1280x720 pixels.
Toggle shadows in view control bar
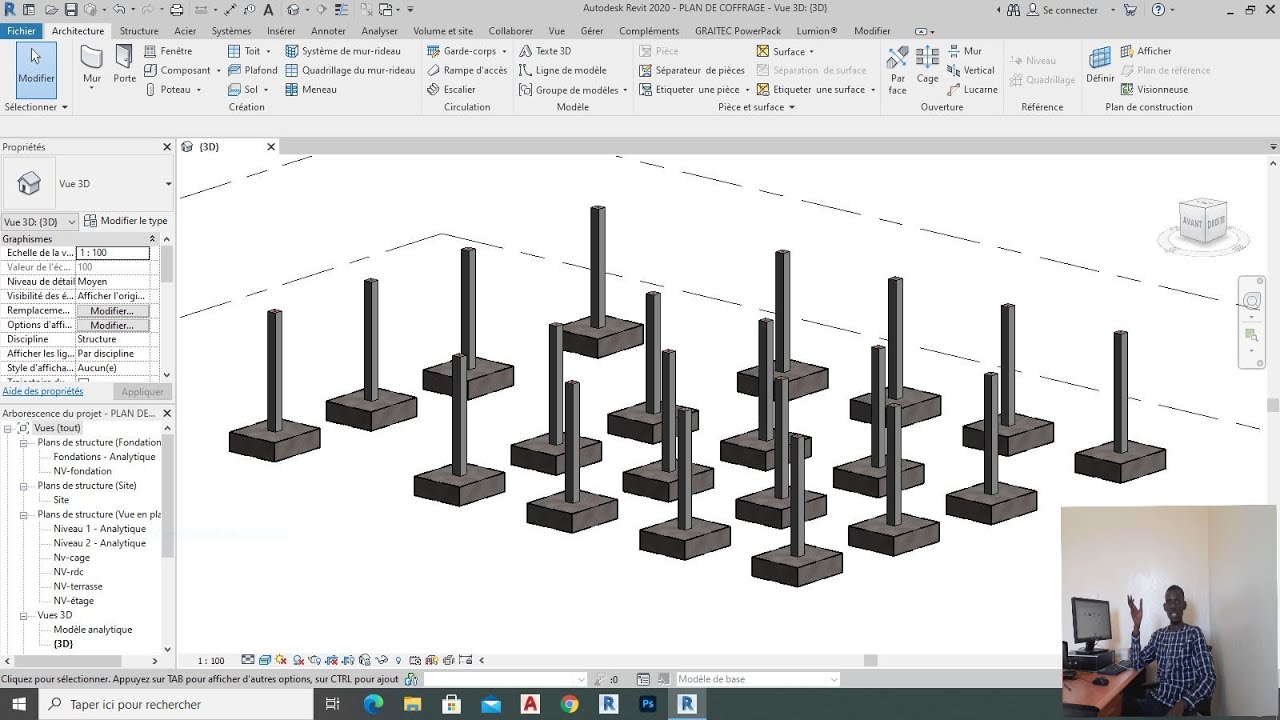pos(297,660)
